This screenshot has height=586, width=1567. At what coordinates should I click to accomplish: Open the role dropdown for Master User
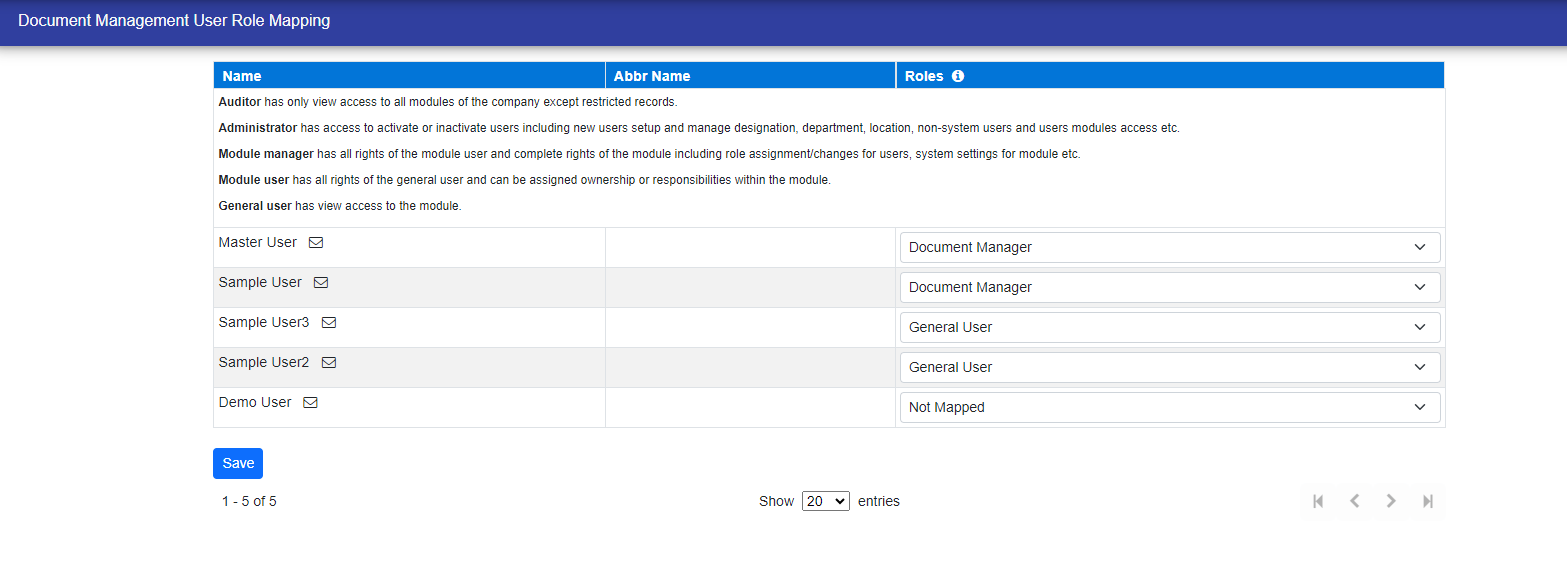[x=1169, y=247]
